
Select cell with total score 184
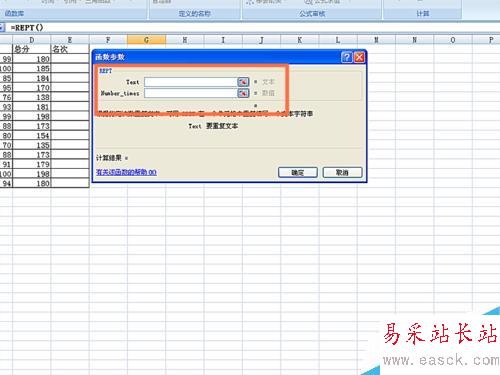32,78
